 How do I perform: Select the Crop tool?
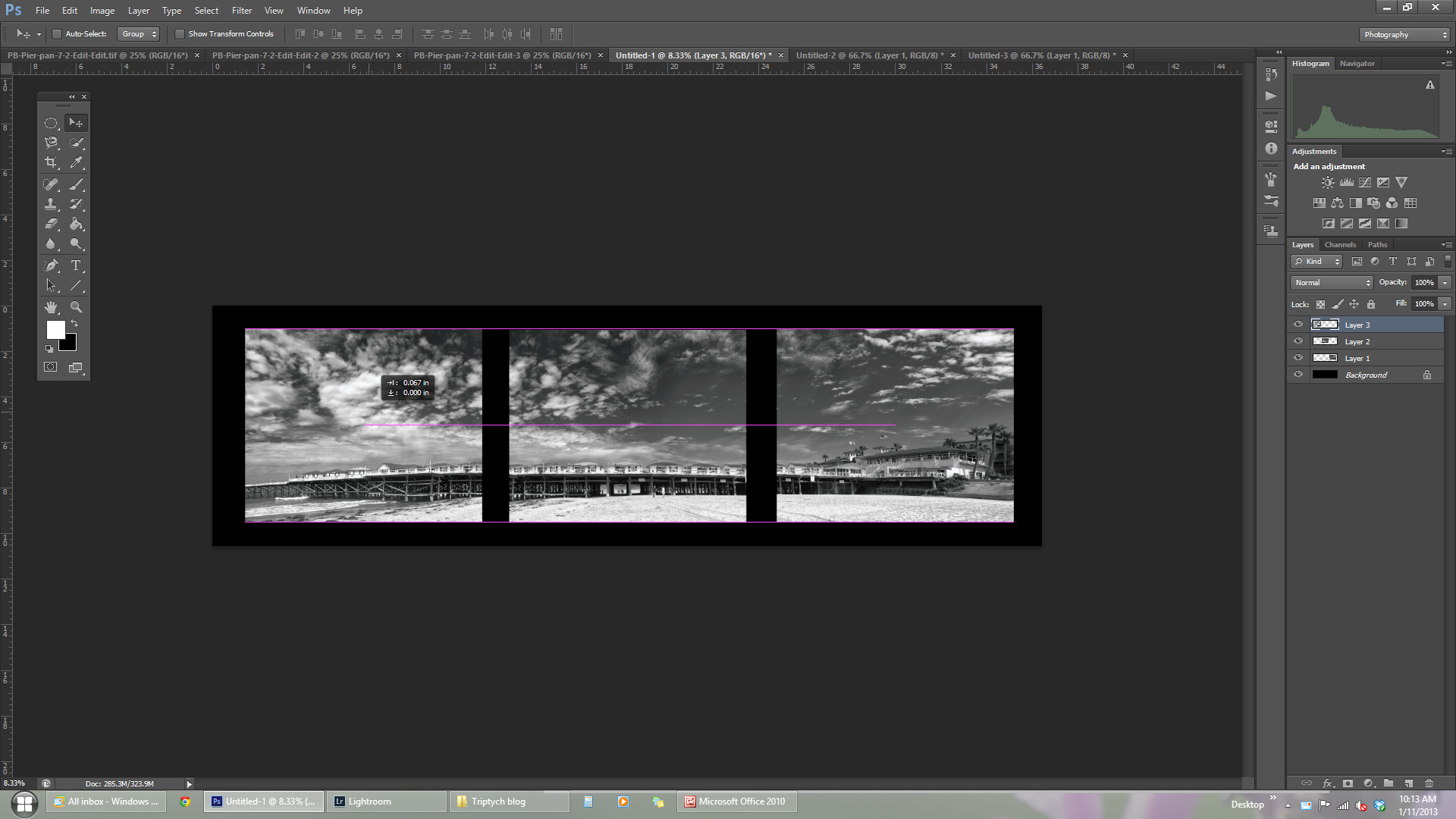tap(51, 162)
